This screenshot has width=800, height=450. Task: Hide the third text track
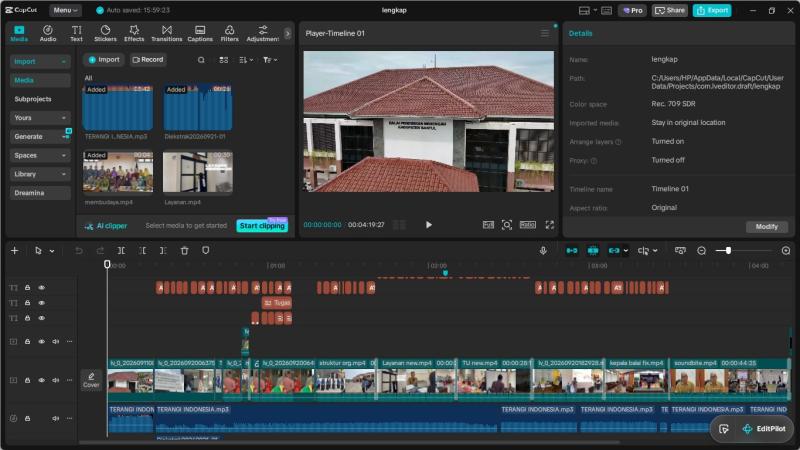tap(42, 318)
